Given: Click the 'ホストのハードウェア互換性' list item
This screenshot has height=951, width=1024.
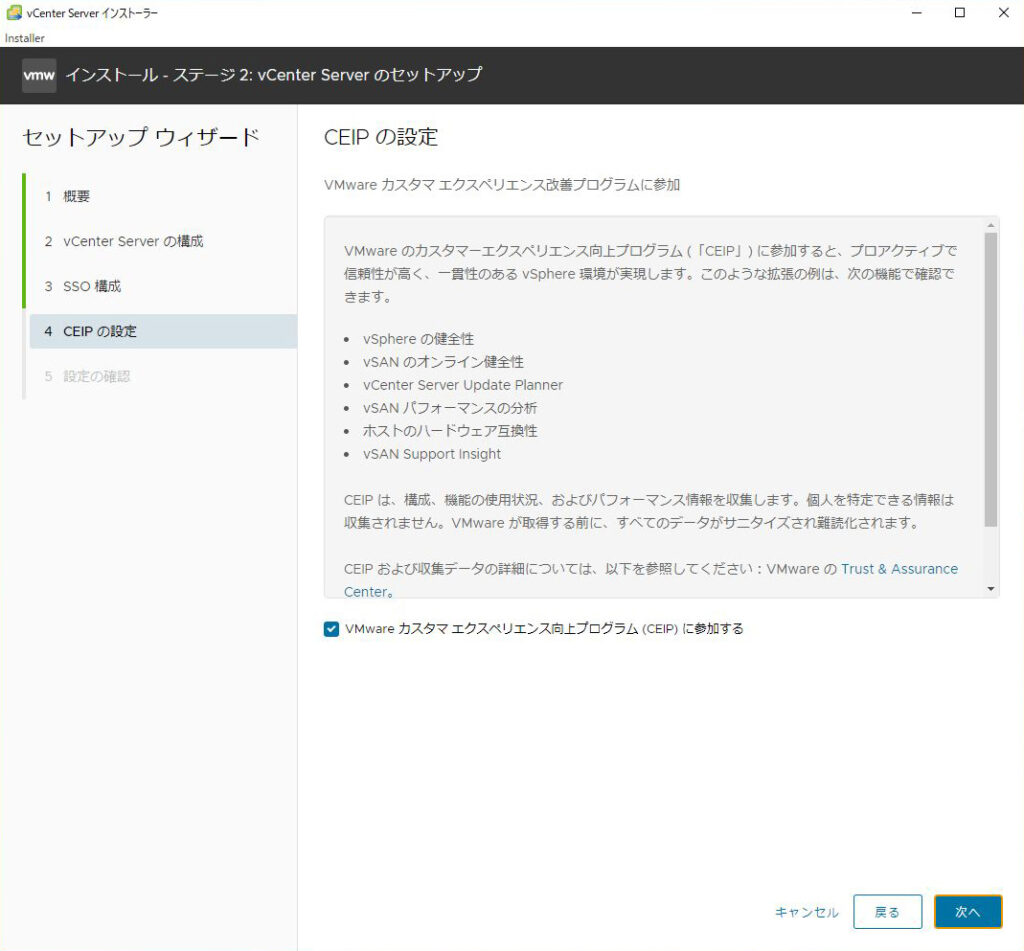Looking at the screenshot, I should pyautogui.click(x=450, y=430).
